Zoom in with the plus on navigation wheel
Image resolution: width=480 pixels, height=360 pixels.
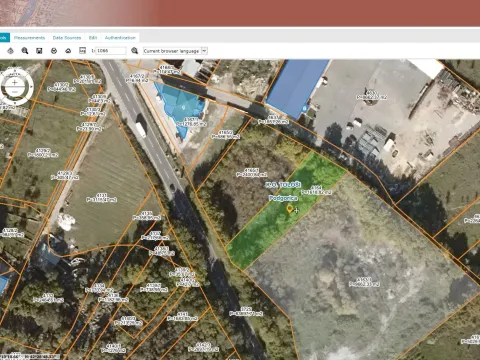point(14,82)
